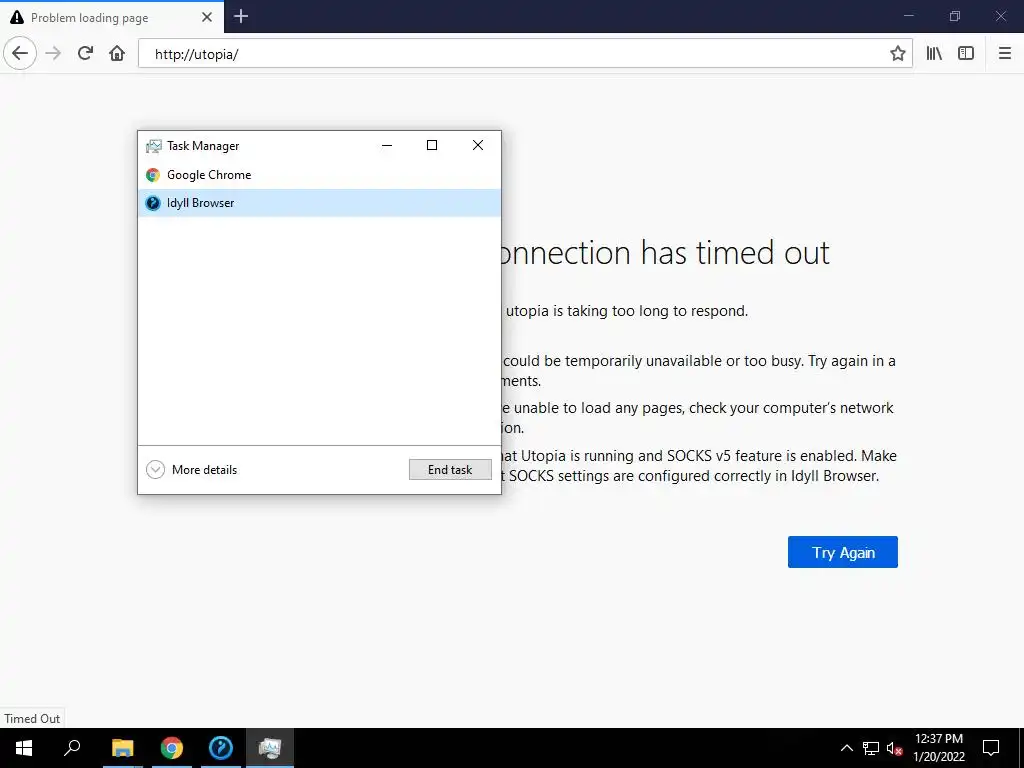The height and width of the screenshot is (768, 1024).
Task: Click the Idyll Browser icon in Task Manager
Action: [x=153, y=203]
